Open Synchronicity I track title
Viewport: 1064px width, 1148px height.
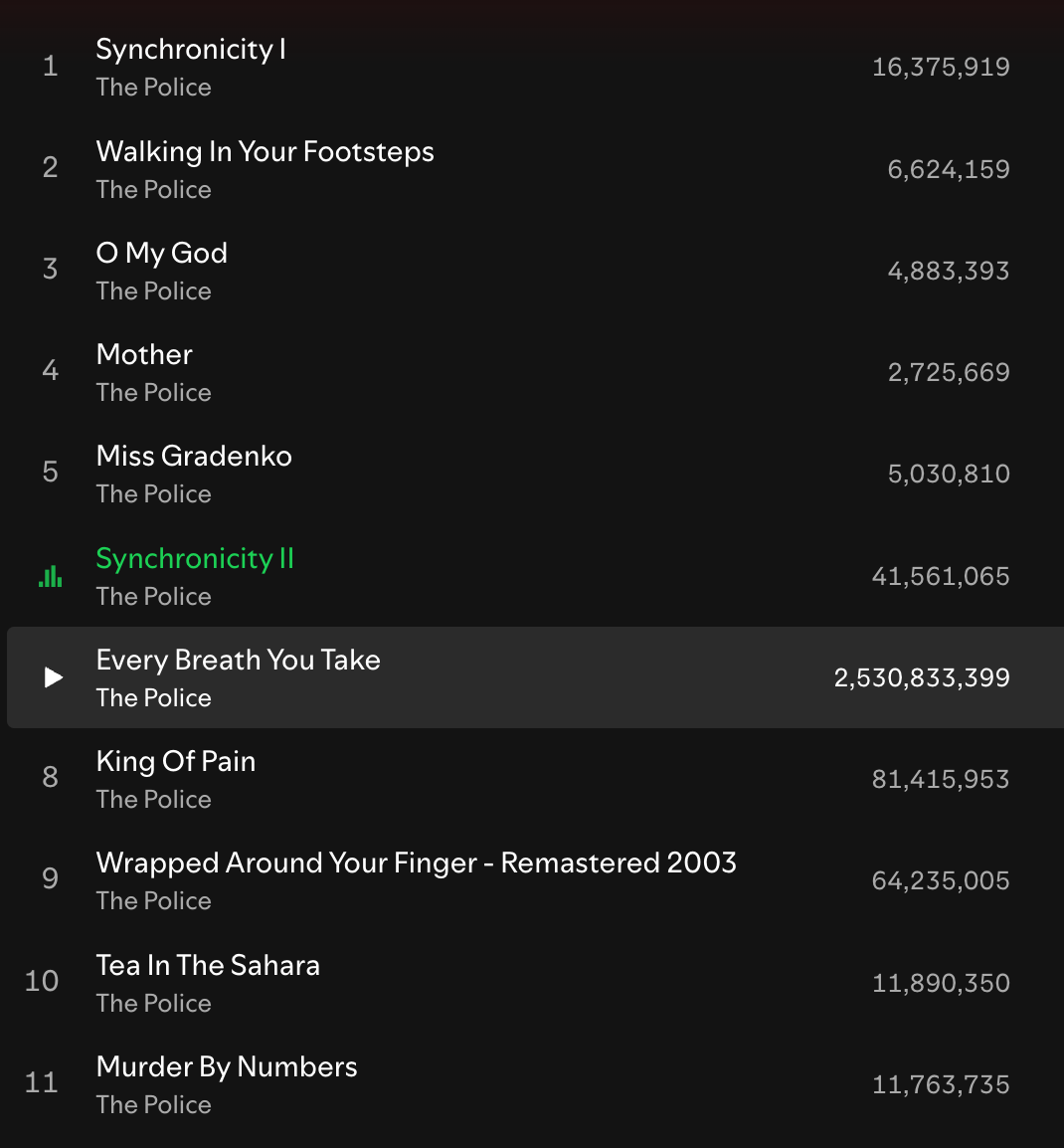(191, 50)
